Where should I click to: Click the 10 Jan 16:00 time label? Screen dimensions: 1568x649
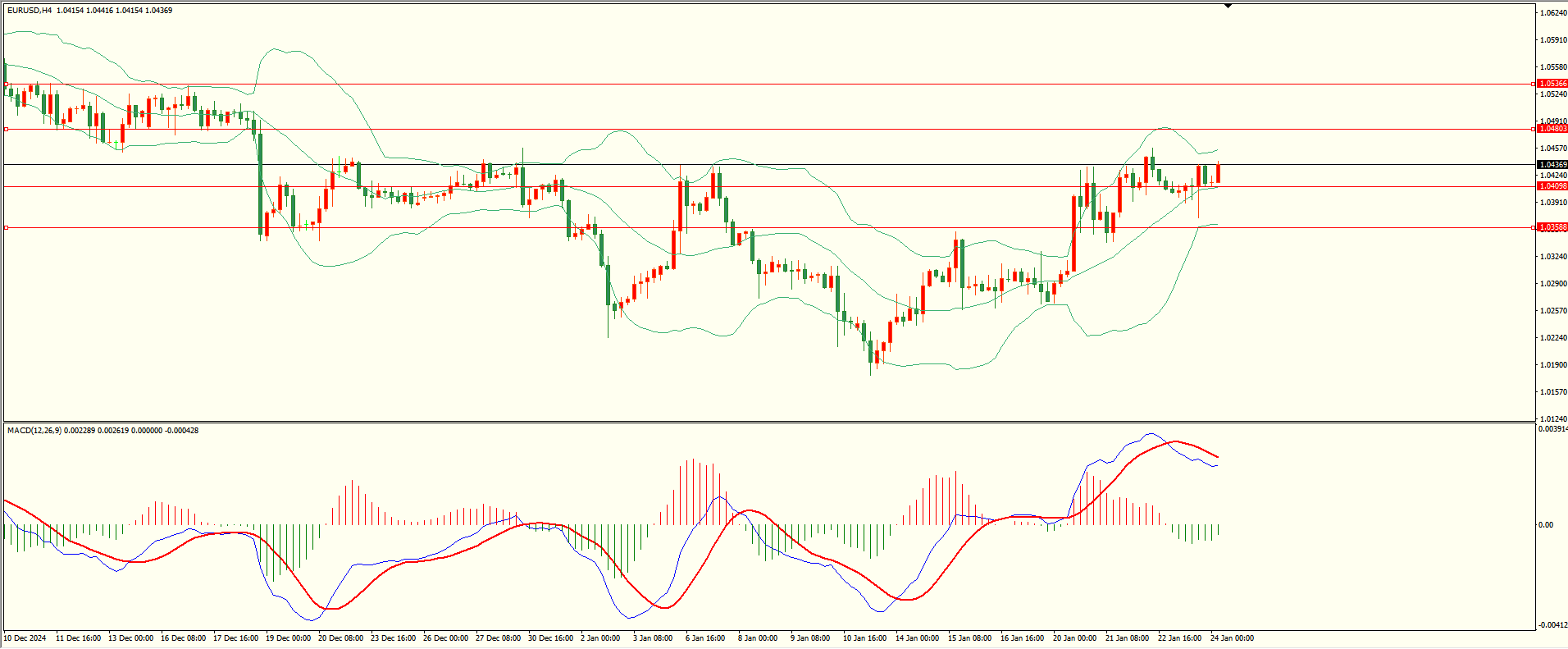864,638
